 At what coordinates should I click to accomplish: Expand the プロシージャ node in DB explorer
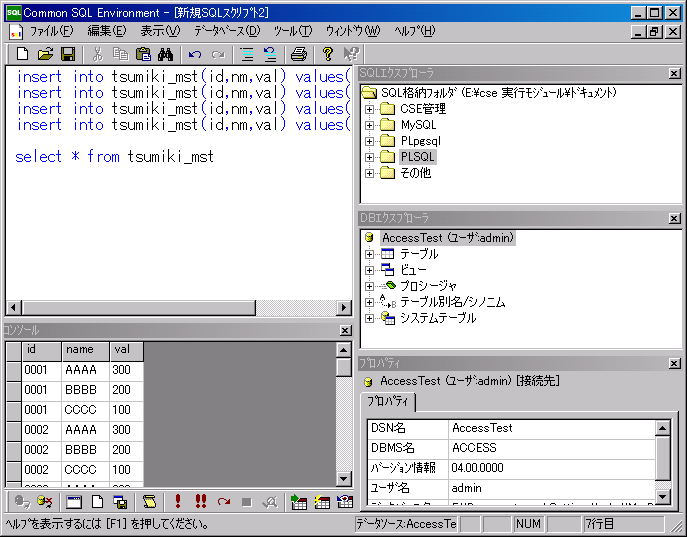click(x=369, y=286)
